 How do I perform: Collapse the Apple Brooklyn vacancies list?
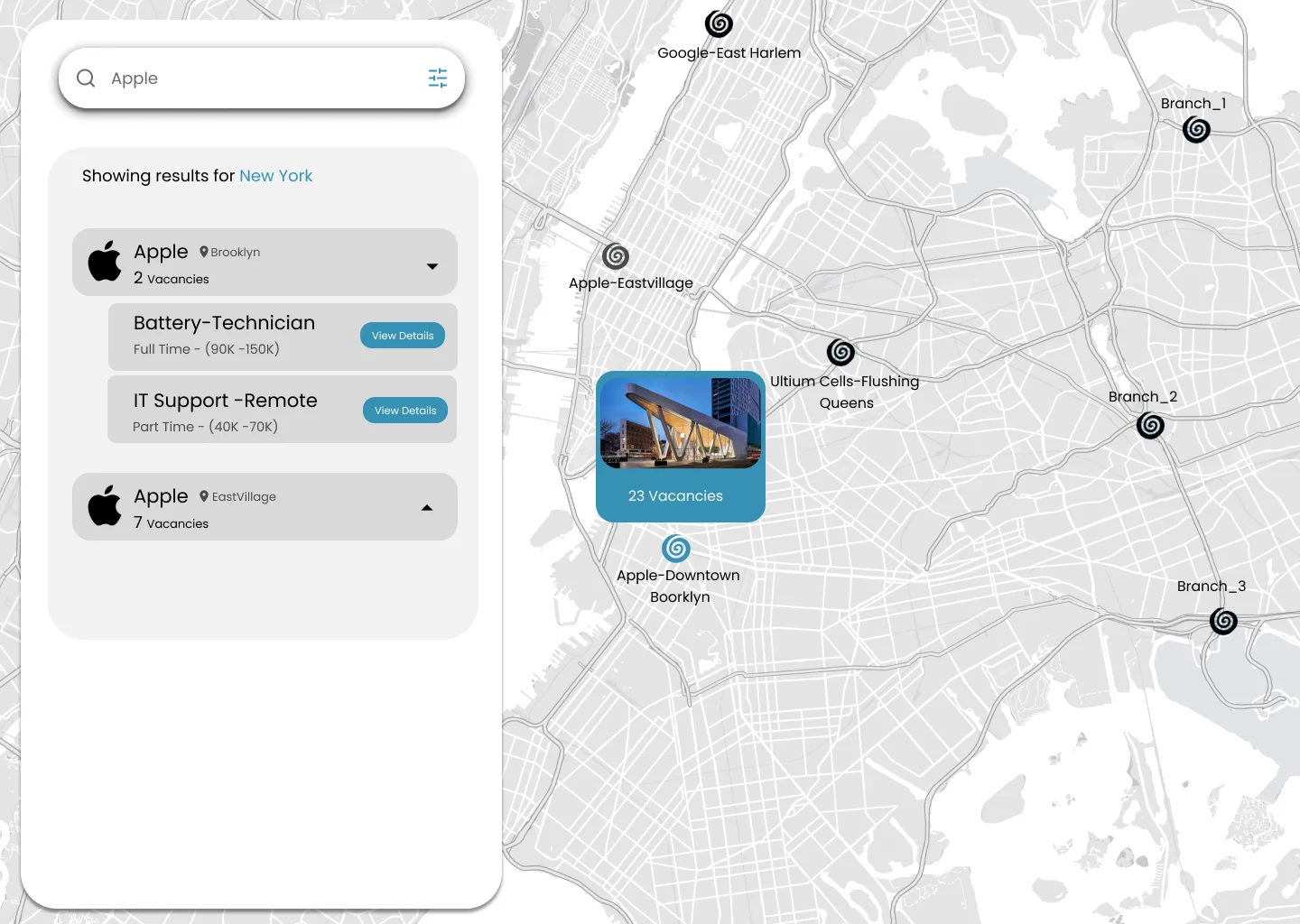(x=432, y=266)
